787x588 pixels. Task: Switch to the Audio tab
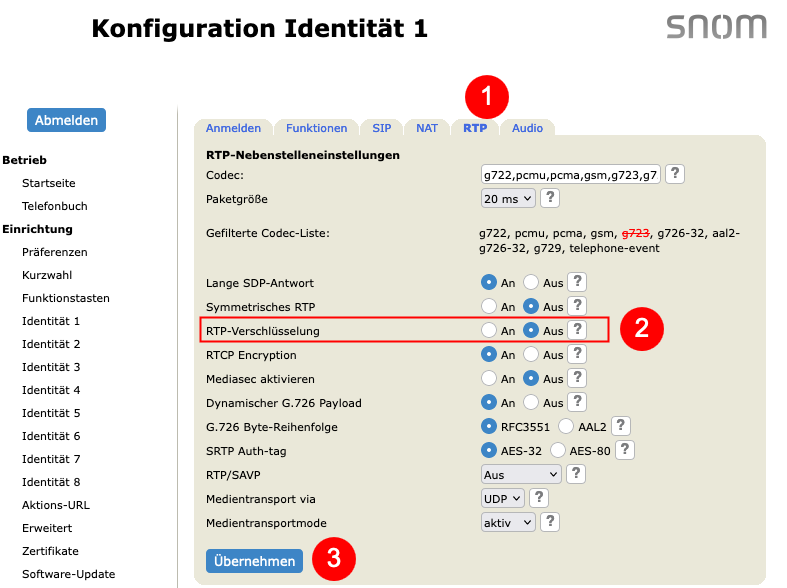point(527,128)
